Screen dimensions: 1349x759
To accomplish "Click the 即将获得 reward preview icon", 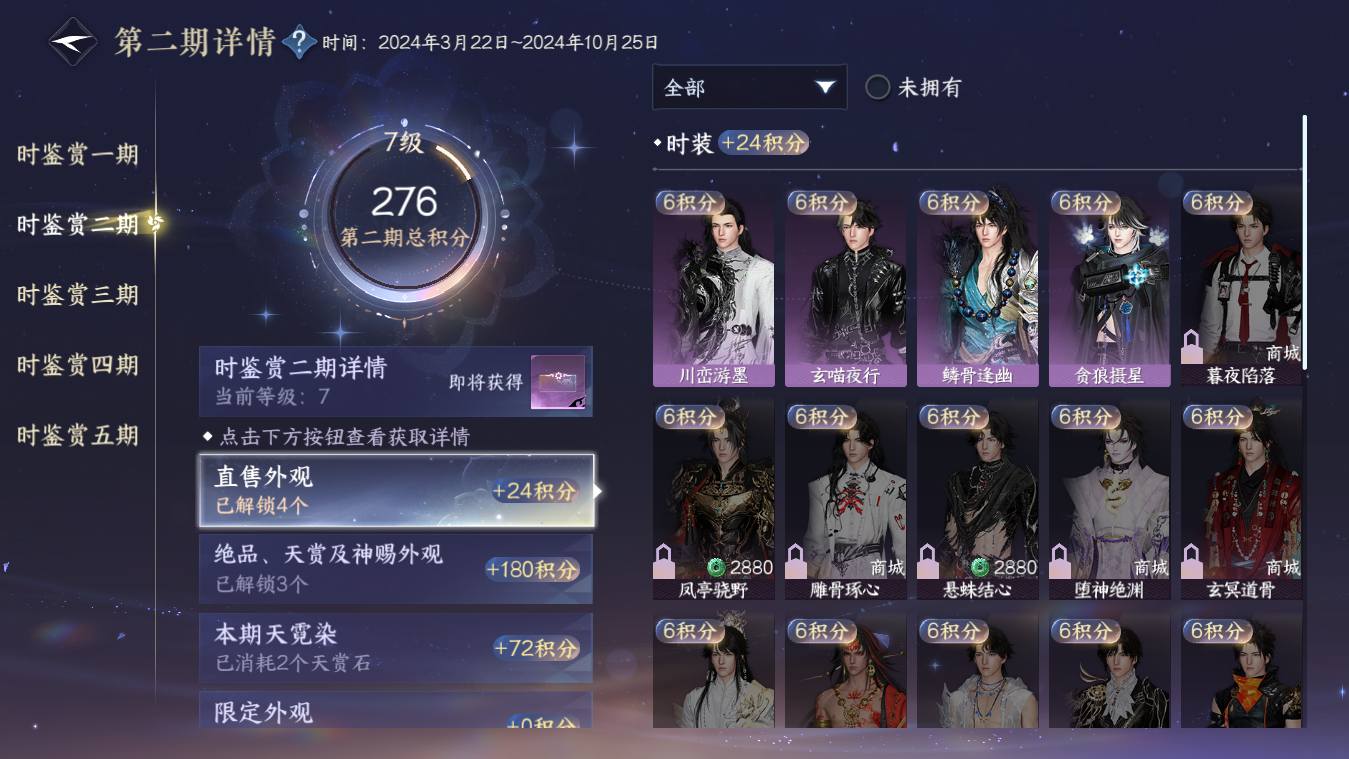I will pos(558,382).
